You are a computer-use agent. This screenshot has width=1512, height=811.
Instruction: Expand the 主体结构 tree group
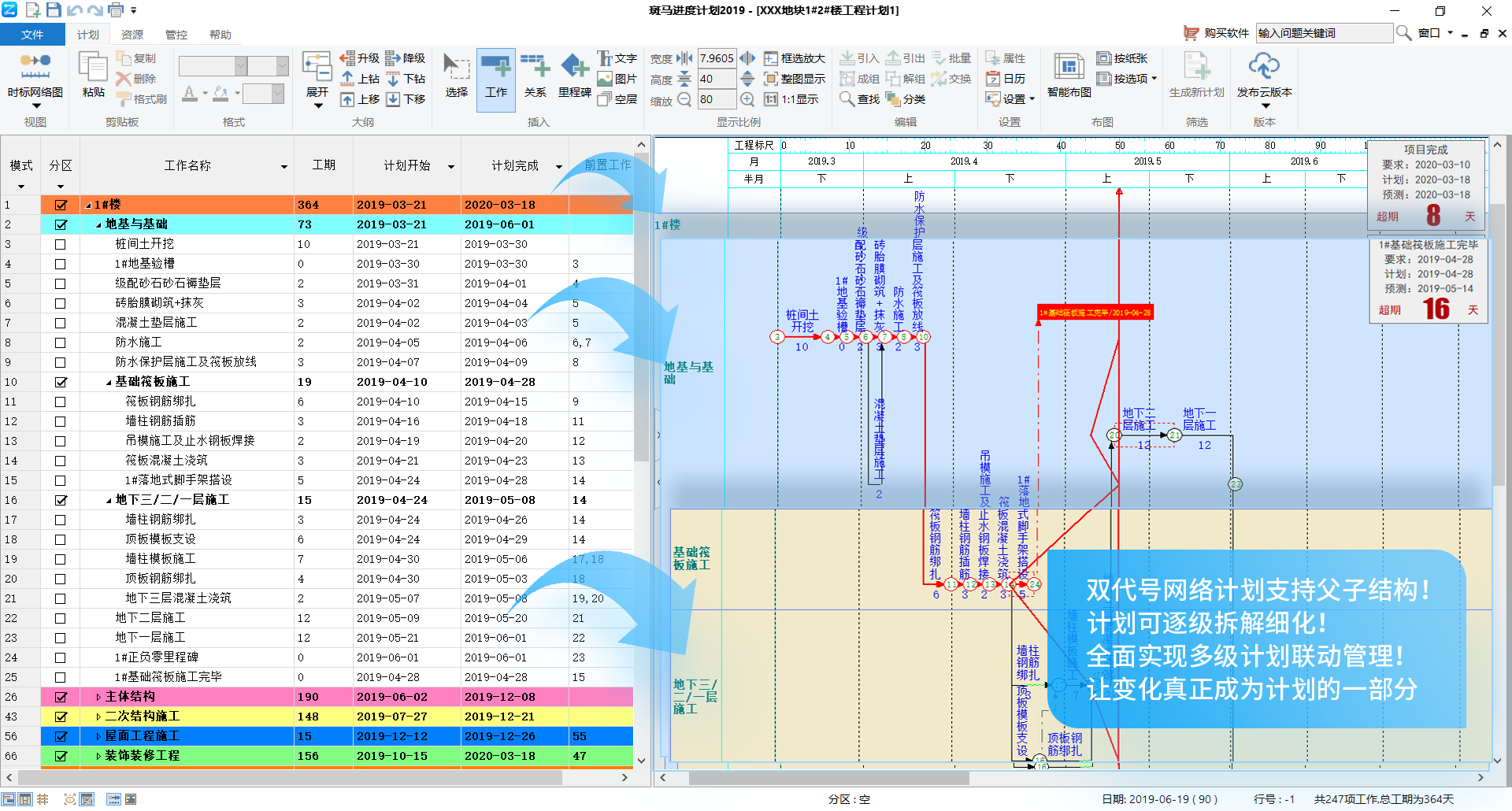[98, 697]
